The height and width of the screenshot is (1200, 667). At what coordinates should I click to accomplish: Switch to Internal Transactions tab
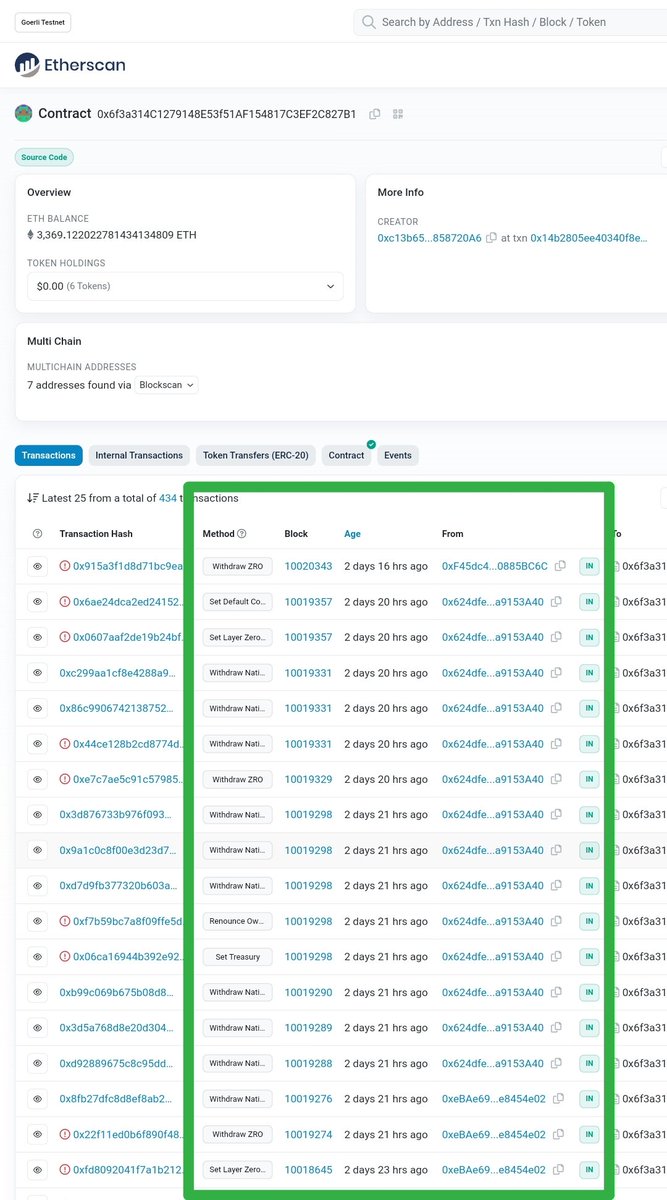139,455
